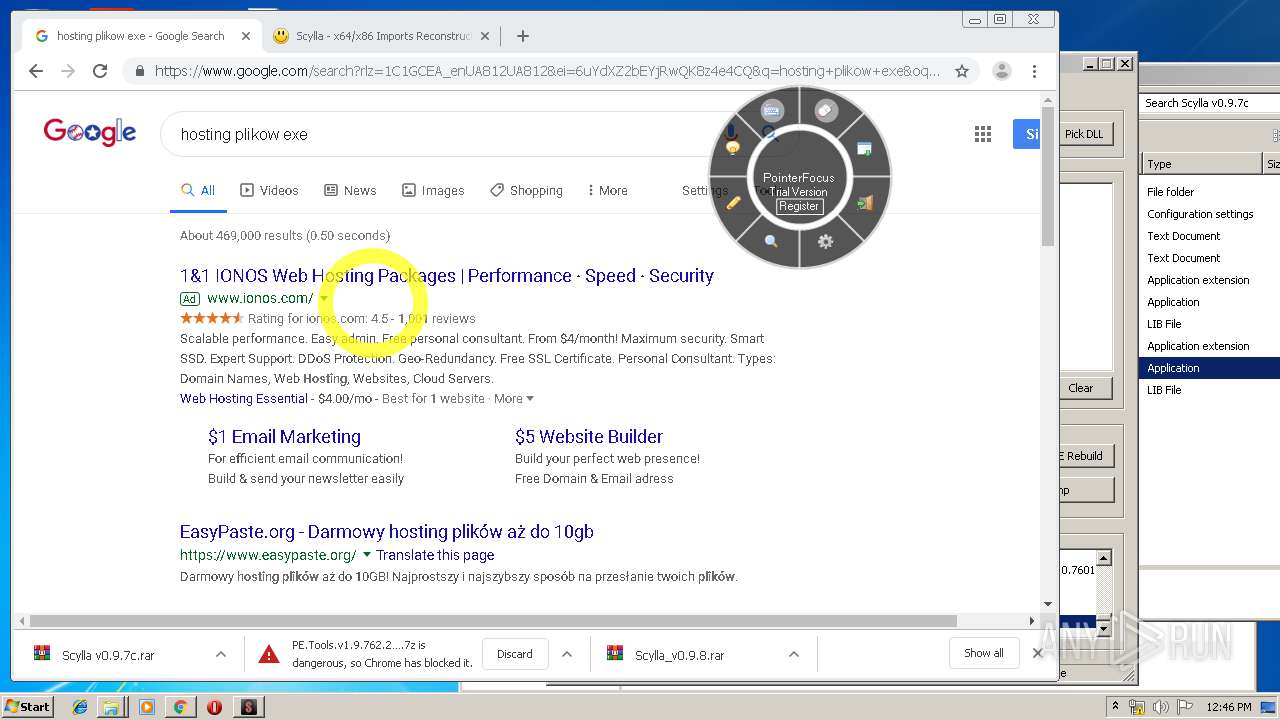The width and height of the screenshot is (1280, 720).
Task: Select the 'Configuration settings' row in Explorer
Action: (x=1210, y=214)
